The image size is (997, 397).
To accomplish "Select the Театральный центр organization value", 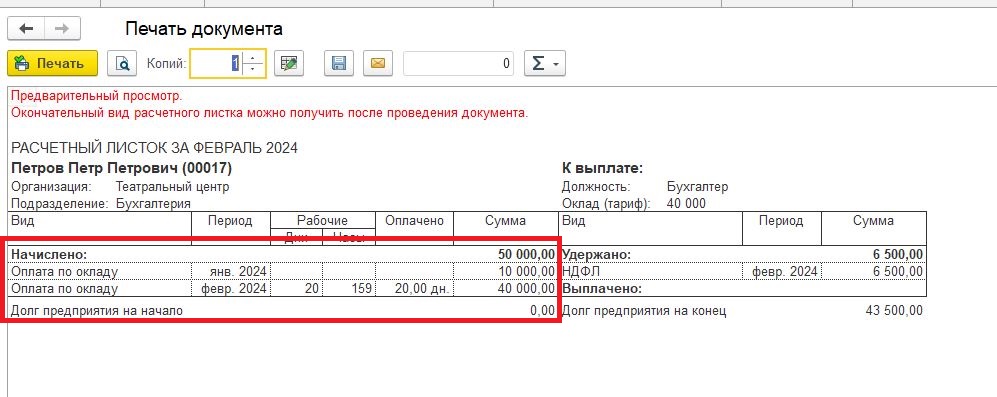I will tap(172, 187).
